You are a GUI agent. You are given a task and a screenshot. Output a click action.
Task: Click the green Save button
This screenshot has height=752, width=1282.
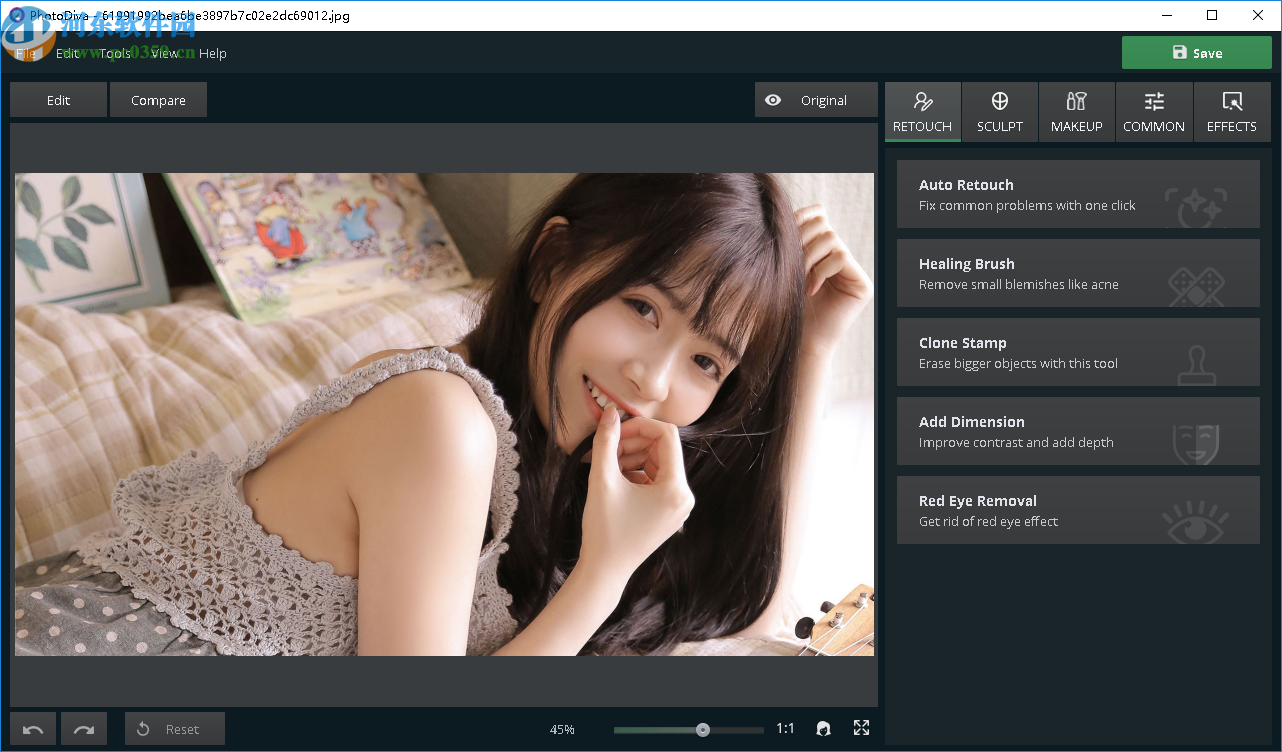tap(1196, 53)
